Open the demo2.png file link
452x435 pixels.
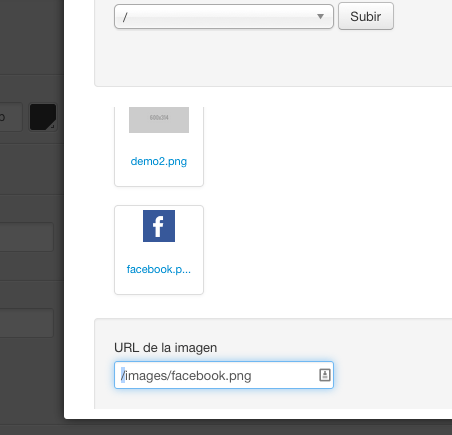click(159, 161)
